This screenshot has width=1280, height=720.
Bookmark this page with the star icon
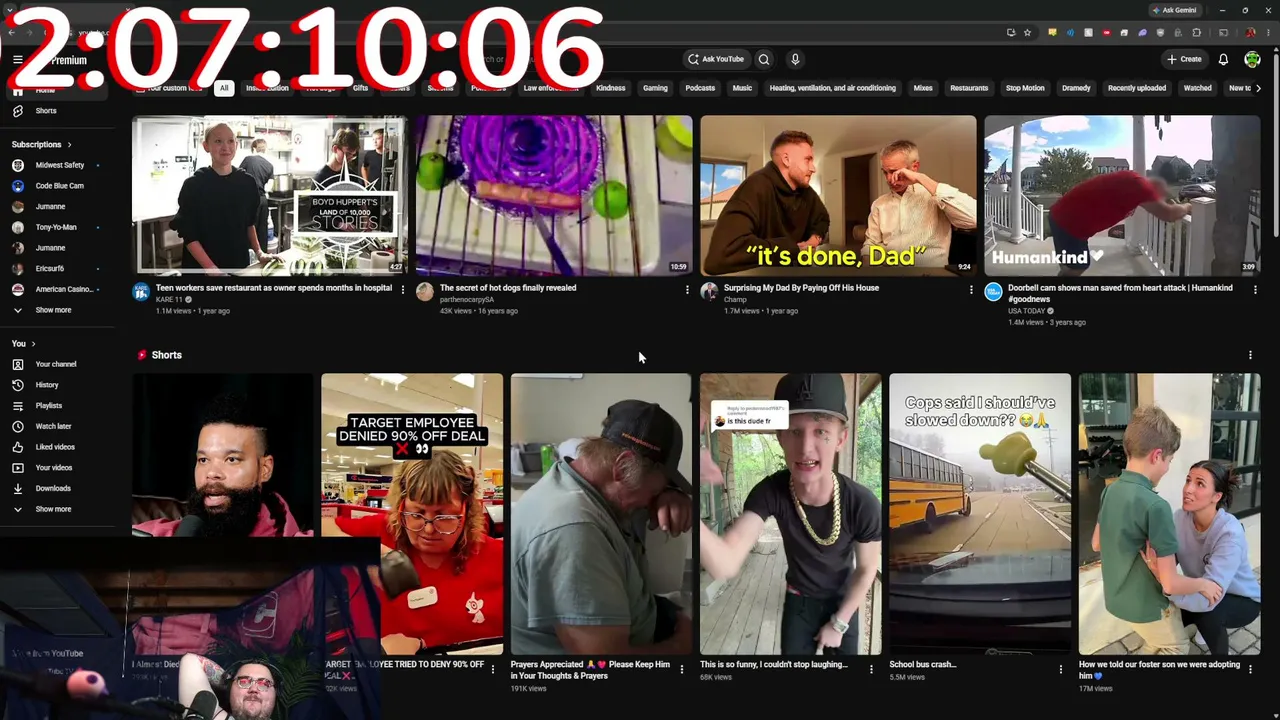pyautogui.click(x=1027, y=32)
